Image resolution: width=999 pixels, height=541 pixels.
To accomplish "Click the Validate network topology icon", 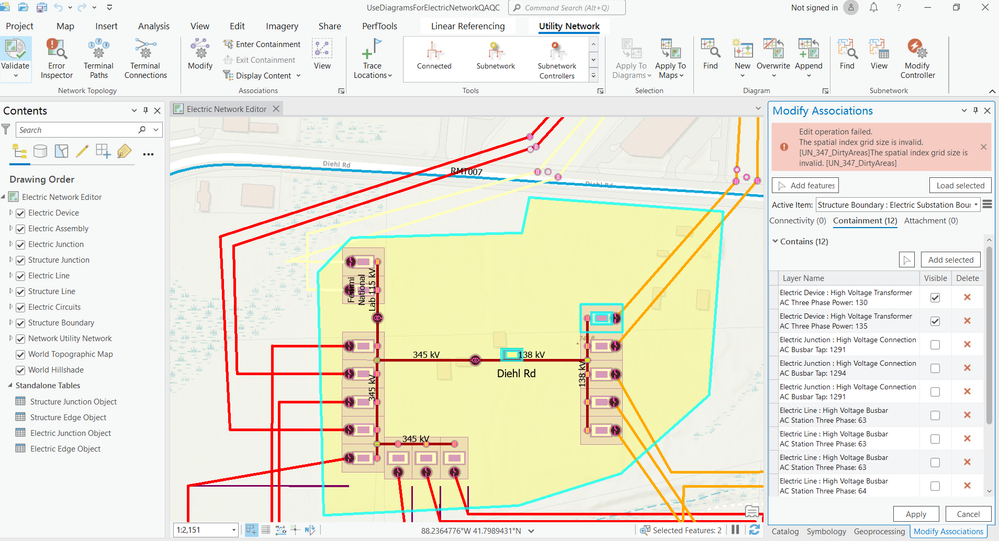I will point(15,49).
